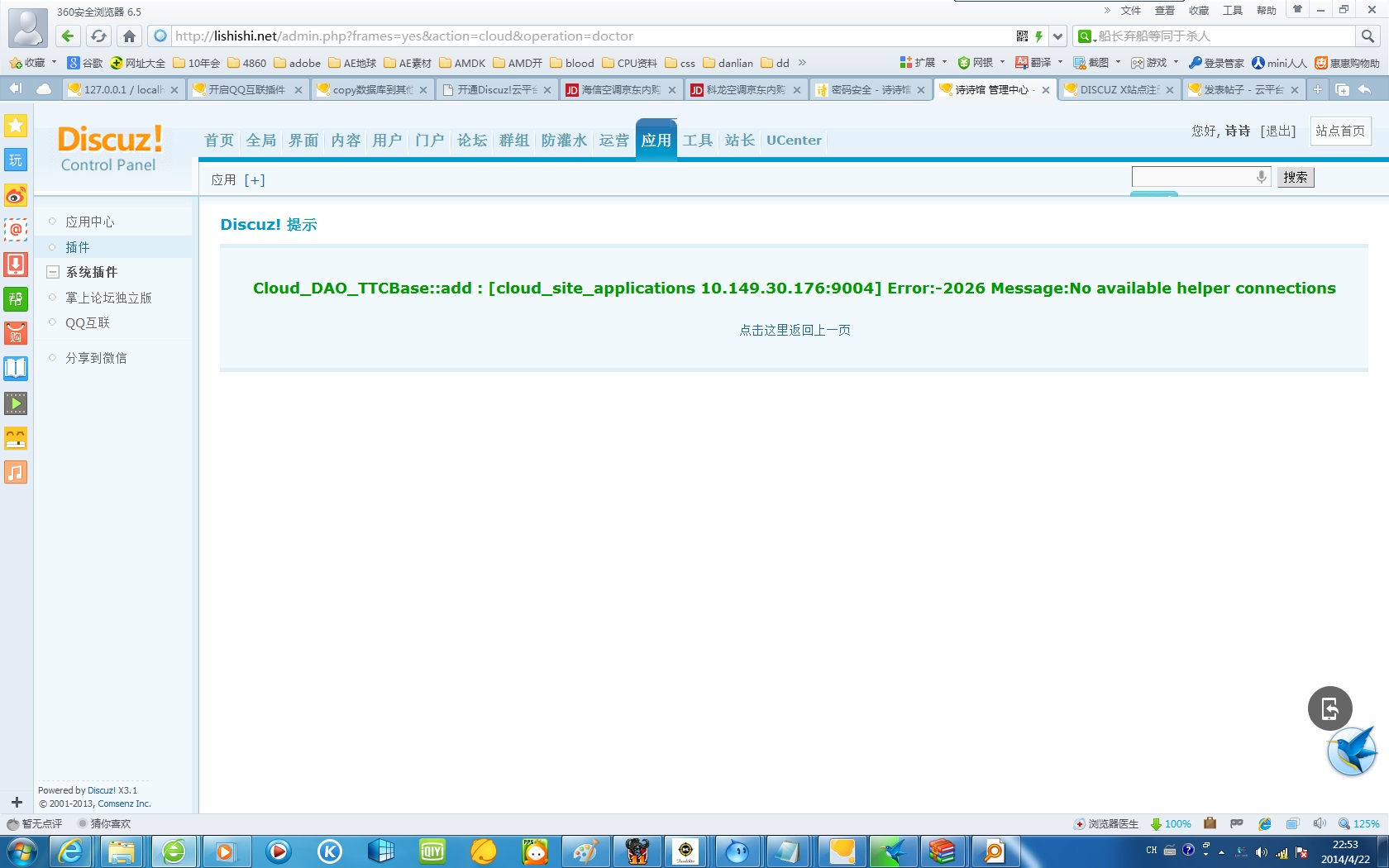1389x868 pixels.
Task: Click the [退出] logout link
Action: (1278, 131)
